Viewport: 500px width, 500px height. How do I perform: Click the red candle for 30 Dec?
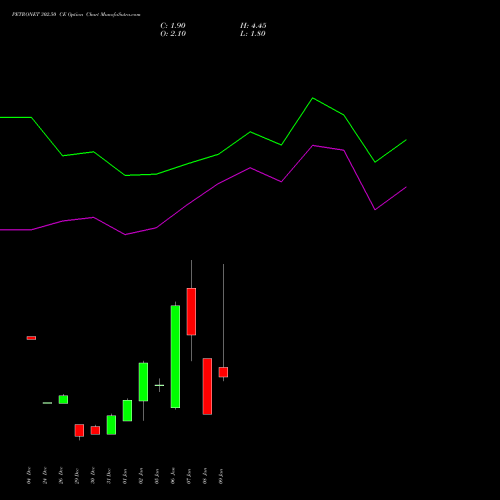[95, 430]
